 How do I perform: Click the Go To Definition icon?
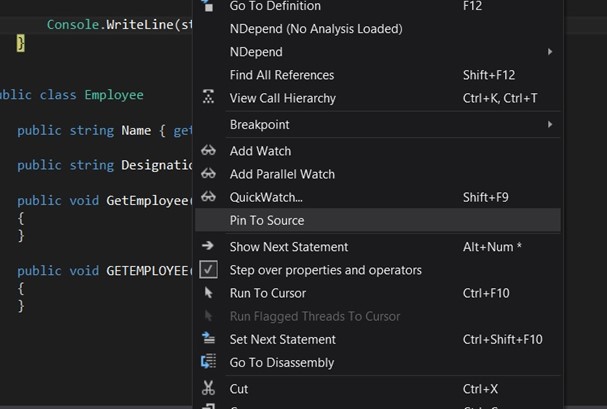pos(207,5)
